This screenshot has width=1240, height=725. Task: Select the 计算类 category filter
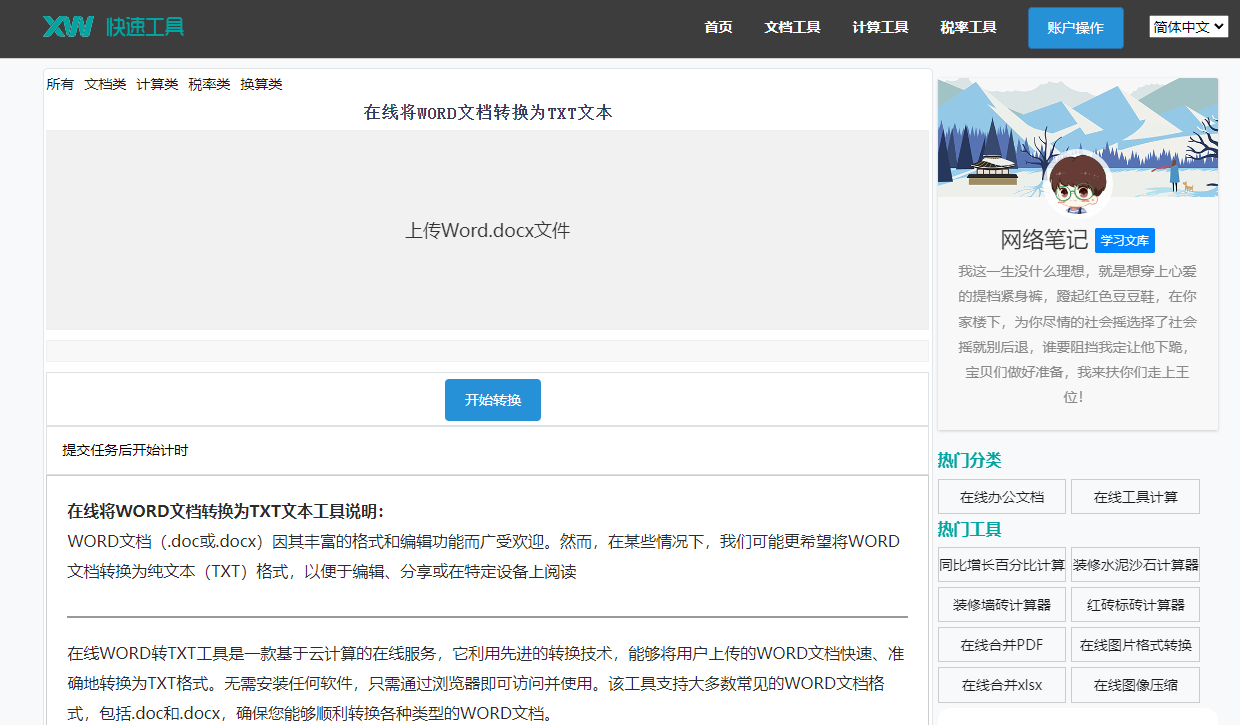[157, 84]
